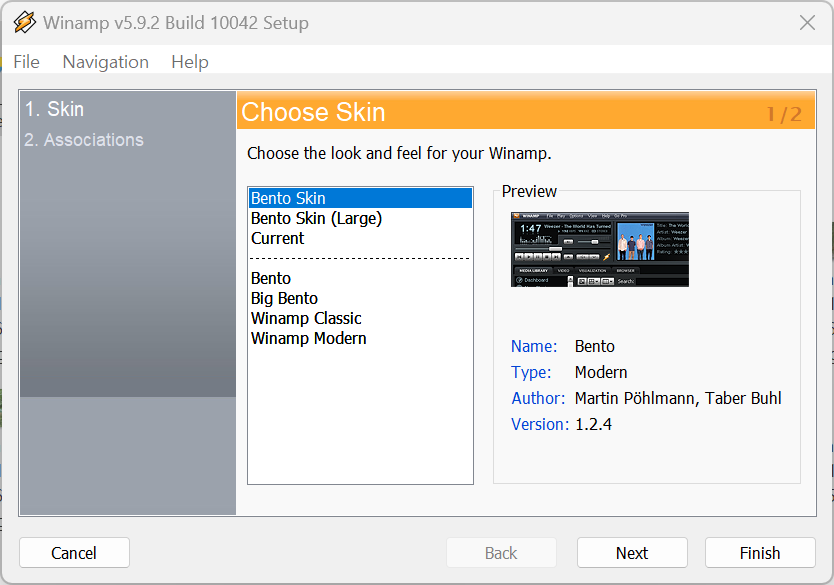Click the Choose Skin orange header
The height and width of the screenshot is (585, 834).
526,111
